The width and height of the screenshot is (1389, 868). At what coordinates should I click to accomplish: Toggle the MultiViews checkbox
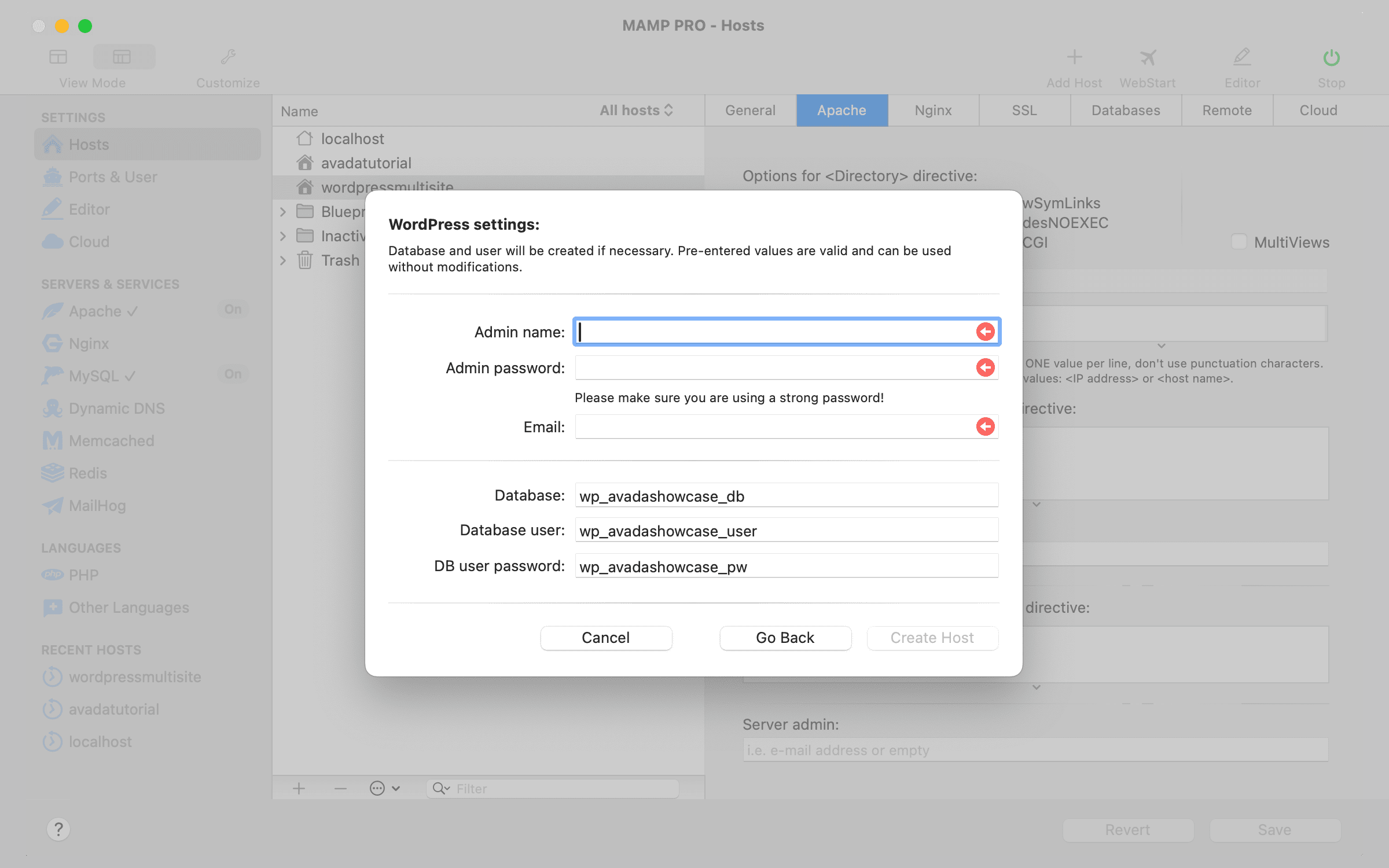(x=1239, y=242)
